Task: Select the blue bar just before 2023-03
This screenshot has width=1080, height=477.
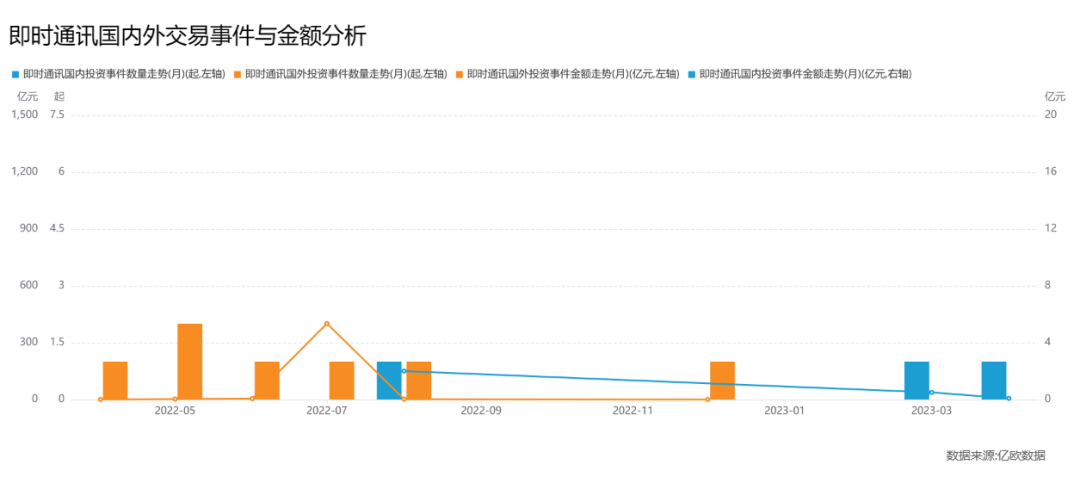Action: [x=917, y=380]
